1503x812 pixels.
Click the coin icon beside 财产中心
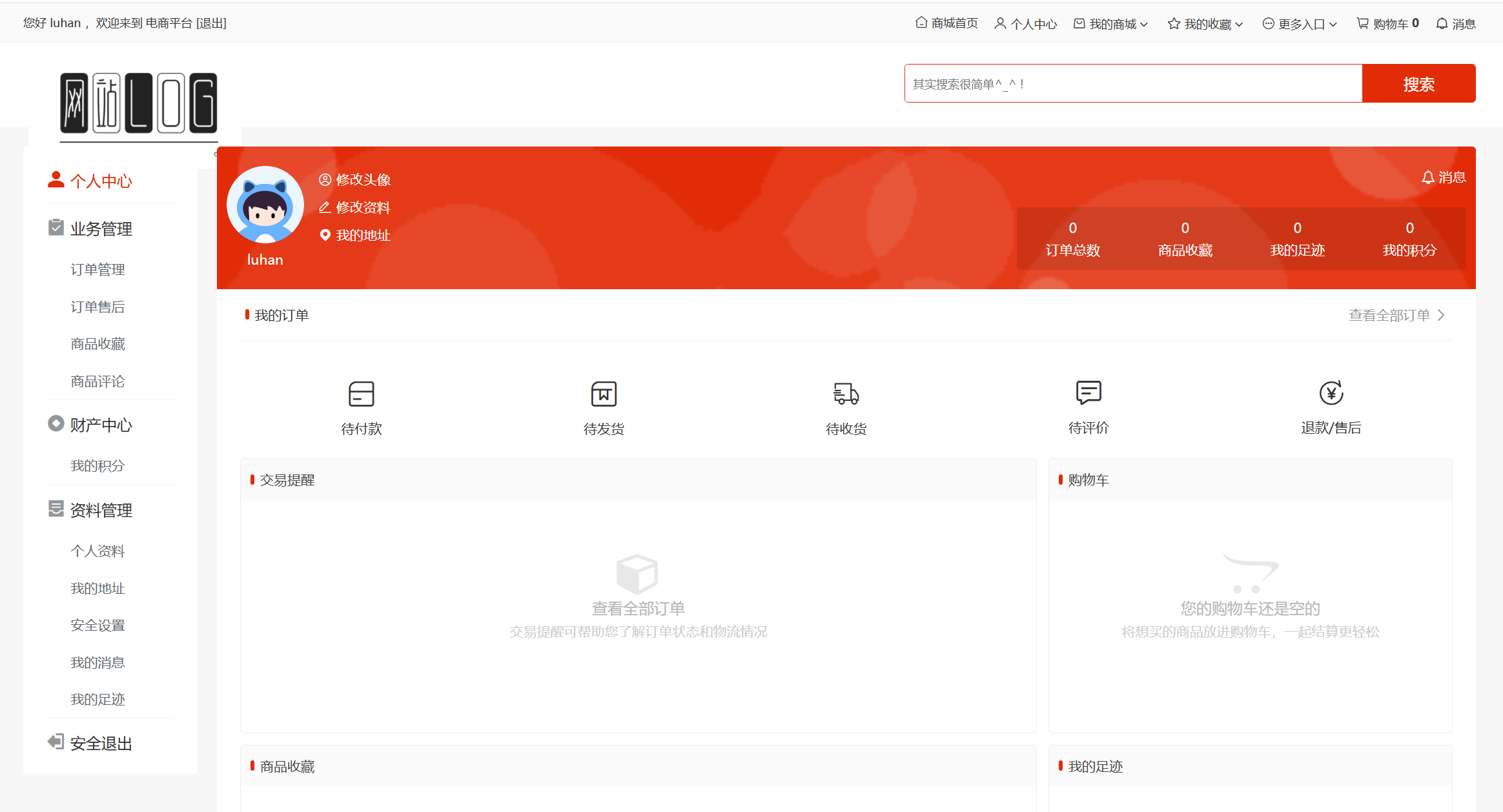click(56, 423)
